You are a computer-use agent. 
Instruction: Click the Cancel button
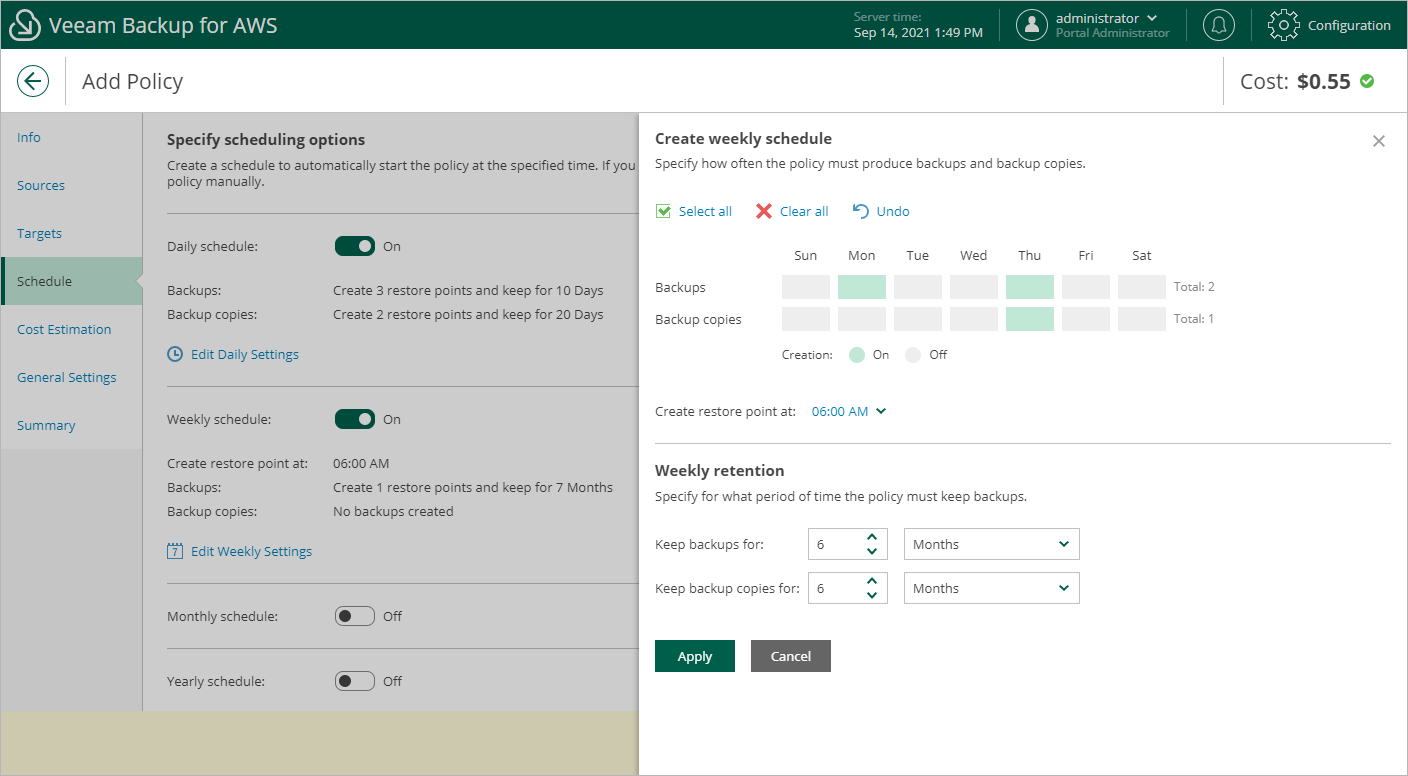791,656
